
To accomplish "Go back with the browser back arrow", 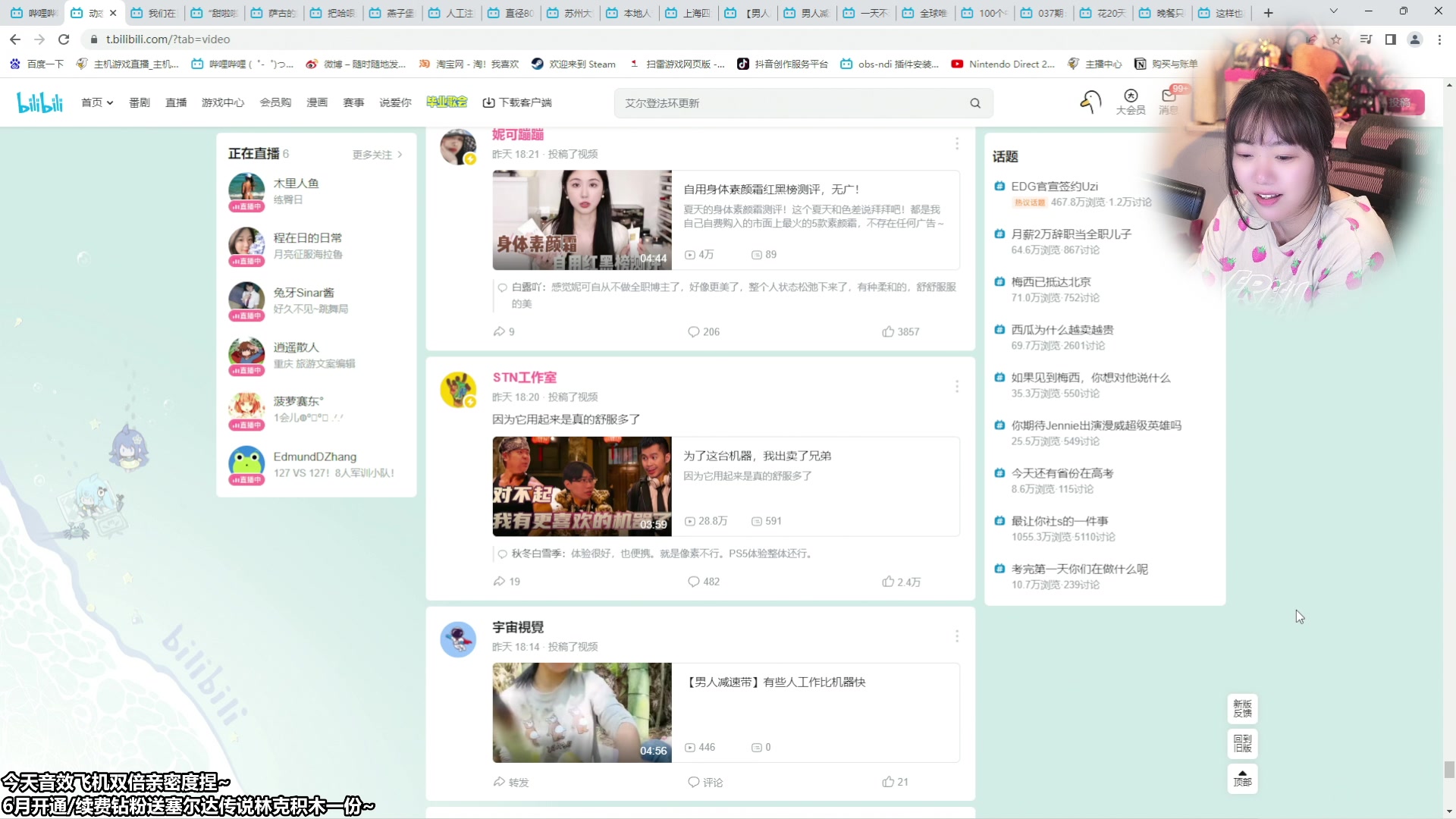I will [x=15, y=39].
